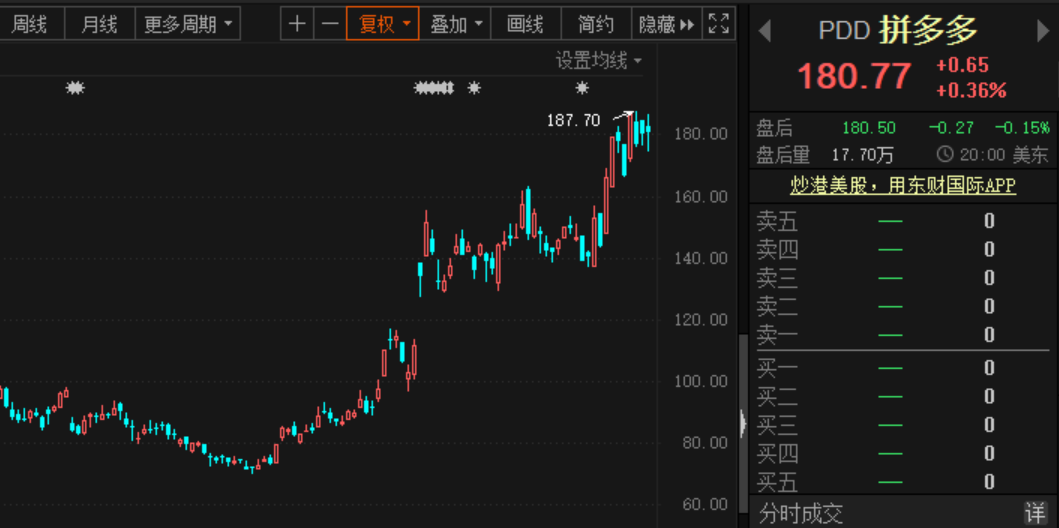Click the rightmost star event marker above chart

pos(582,87)
